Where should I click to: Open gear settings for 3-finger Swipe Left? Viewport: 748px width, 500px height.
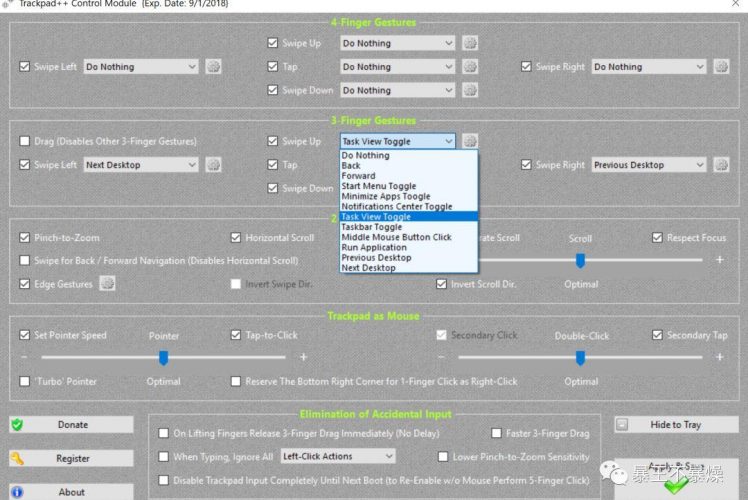(213, 165)
